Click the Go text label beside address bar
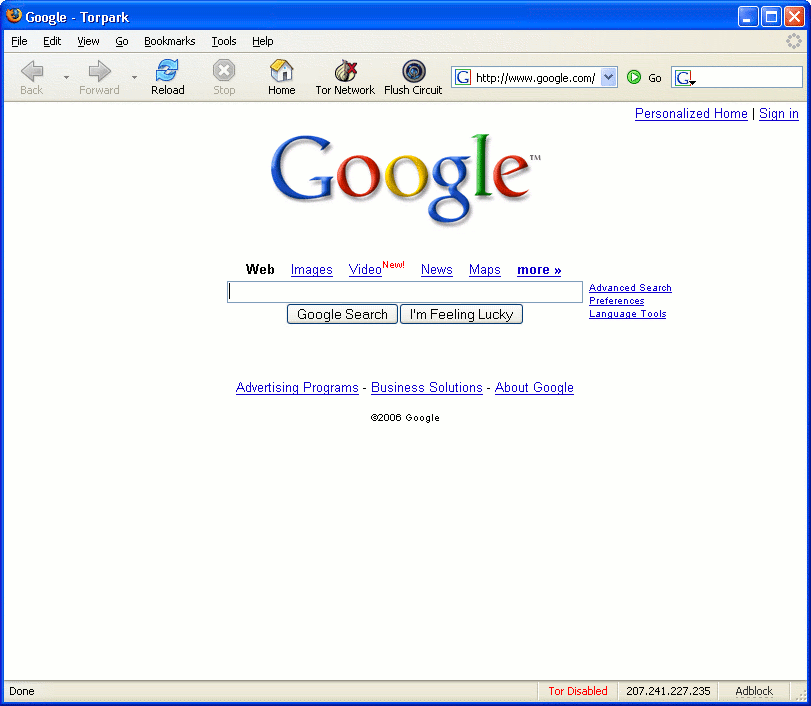 tap(655, 78)
